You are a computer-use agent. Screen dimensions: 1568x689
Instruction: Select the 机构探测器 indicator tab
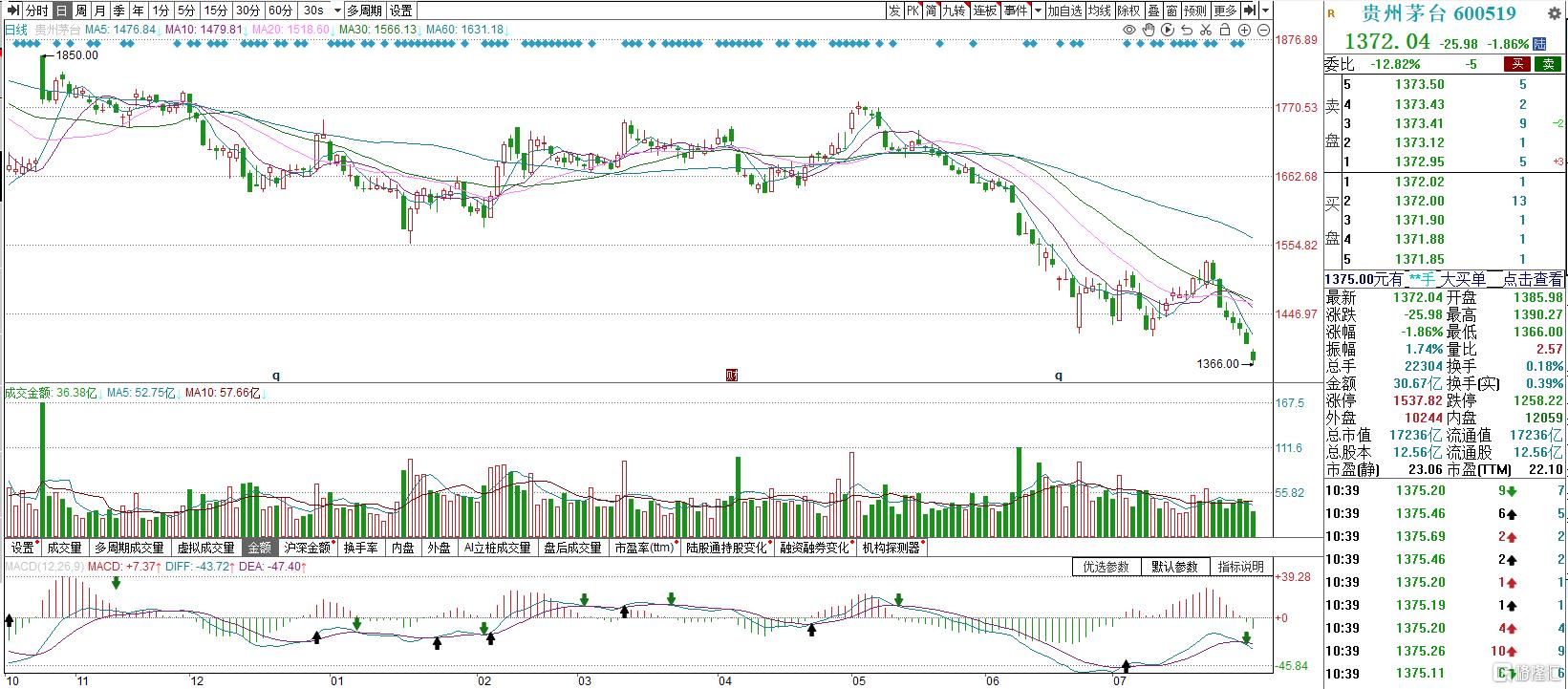(x=891, y=549)
